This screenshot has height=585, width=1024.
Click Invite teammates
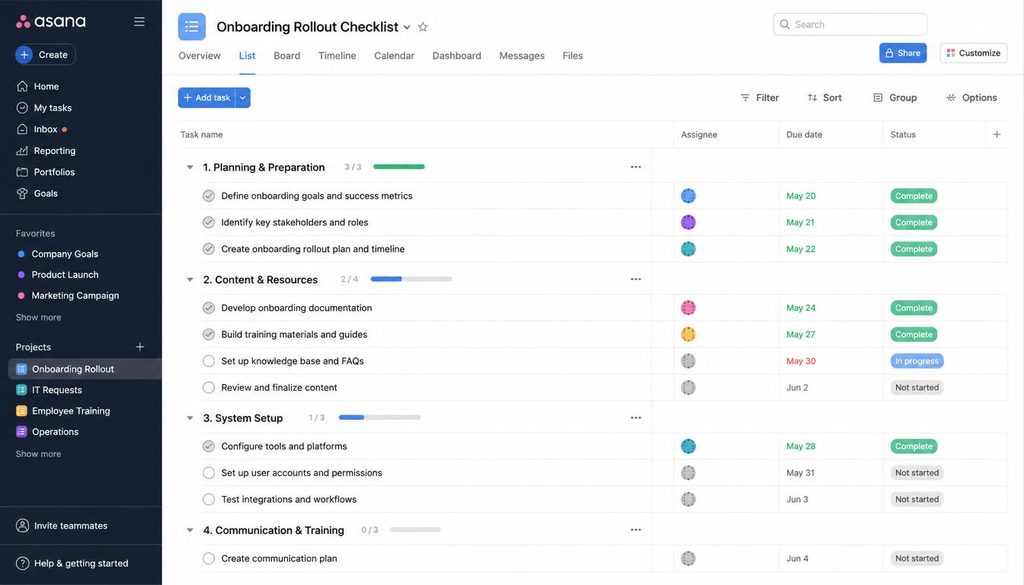point(61,526)
